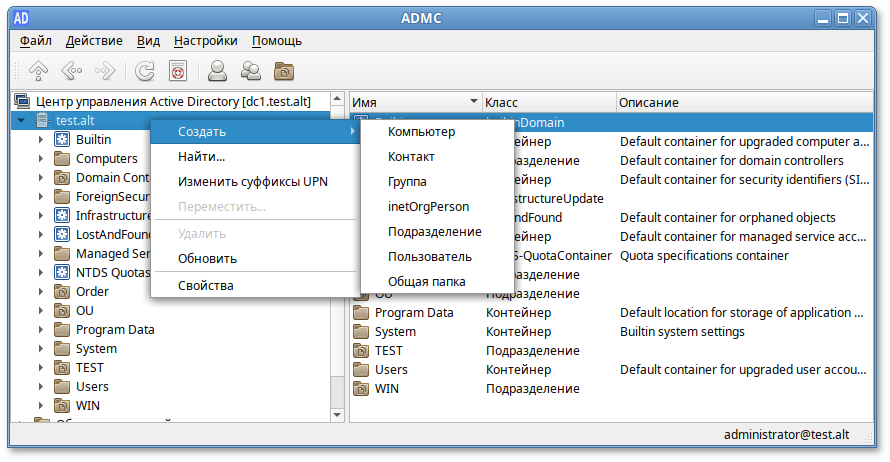Image resolution: width=890 pixels, height=462 pixels.
Task: Click the NTDS Quotas icon in tree
Action: click(x=62, y=272)
